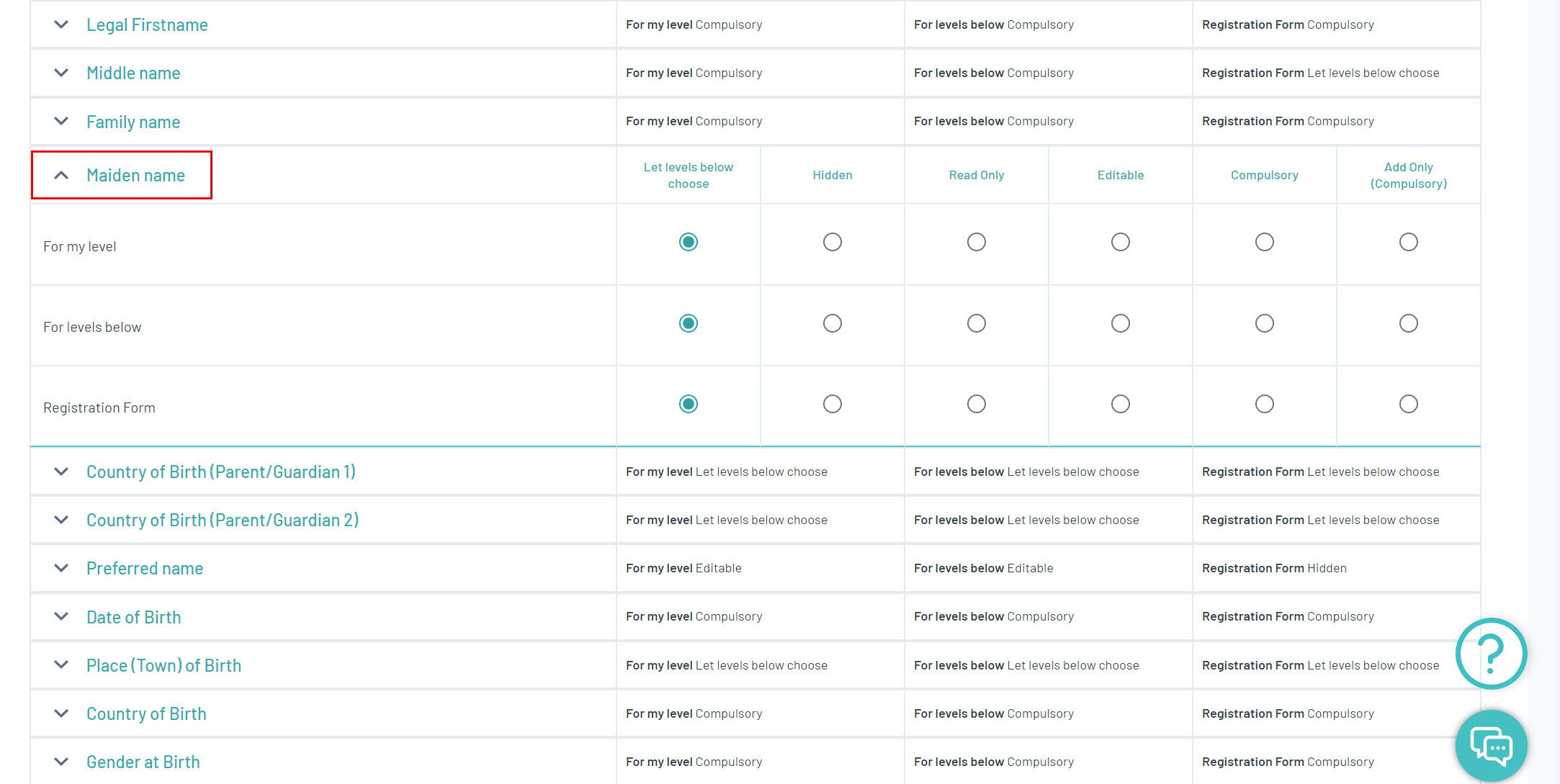Expand Date of Birth chevron icon
This screenshot has width=1560, height=784.
point(61,616)
